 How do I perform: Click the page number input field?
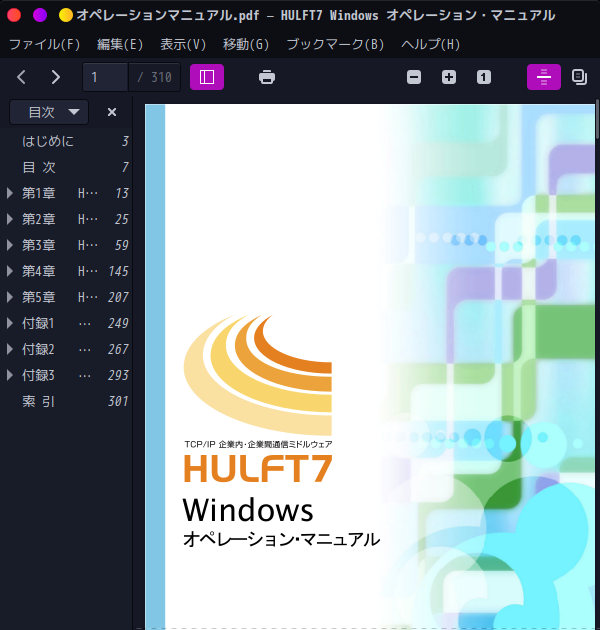pyautogui.click(x=105, y=77)
